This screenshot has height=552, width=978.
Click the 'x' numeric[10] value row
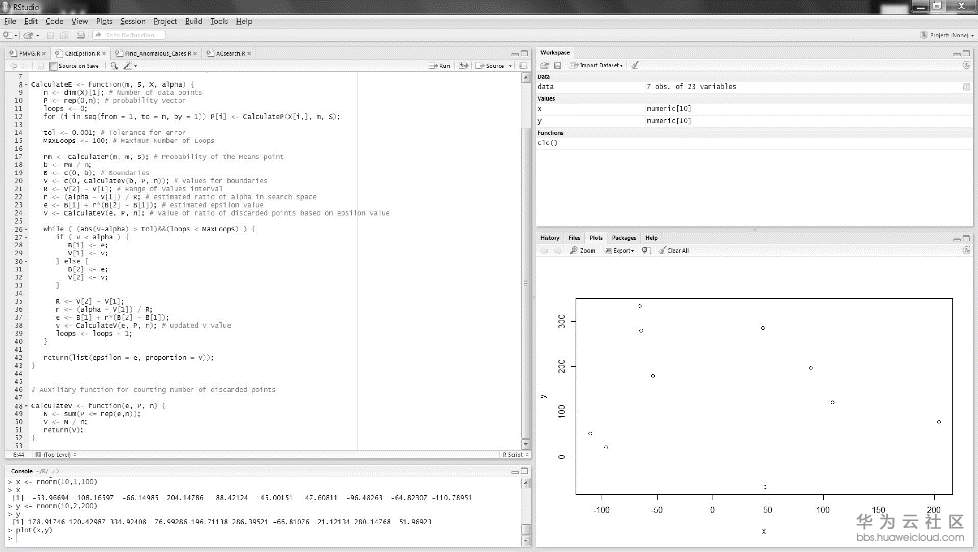click(x=753, y=109)
